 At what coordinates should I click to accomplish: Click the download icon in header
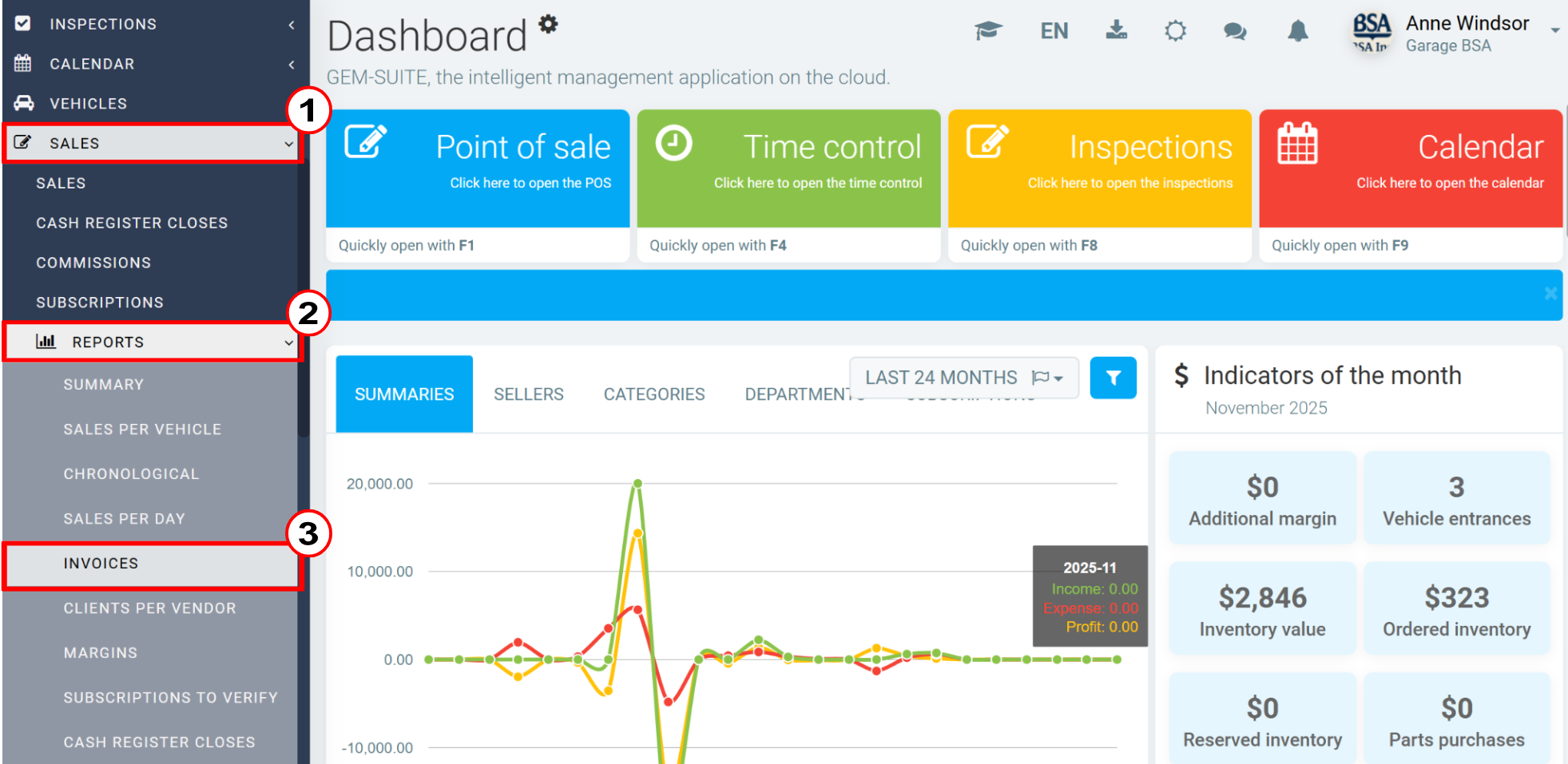pos(1116,30)
